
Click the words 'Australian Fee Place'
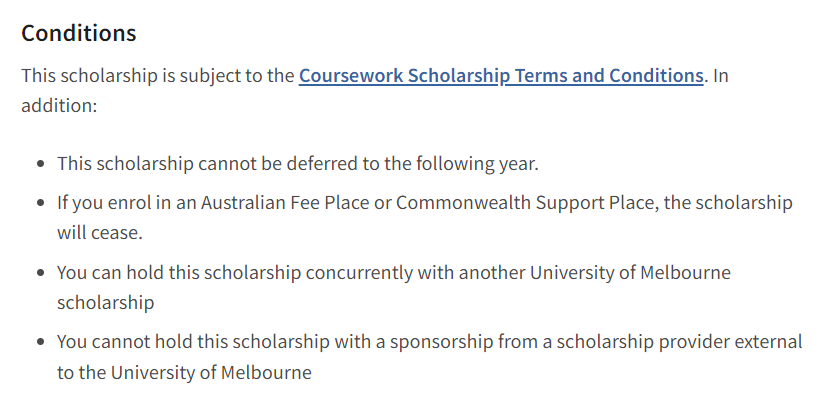(x=285, y=203)
